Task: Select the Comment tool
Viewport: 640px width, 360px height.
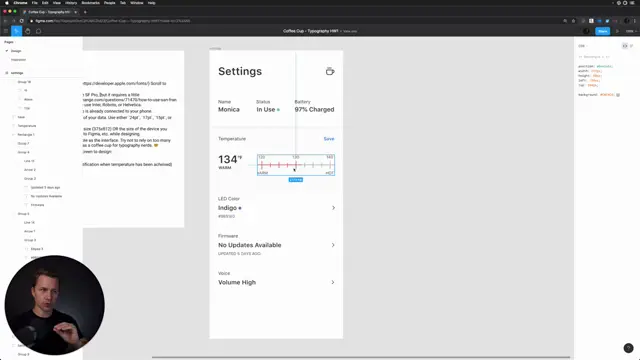Action: [38, 31]
